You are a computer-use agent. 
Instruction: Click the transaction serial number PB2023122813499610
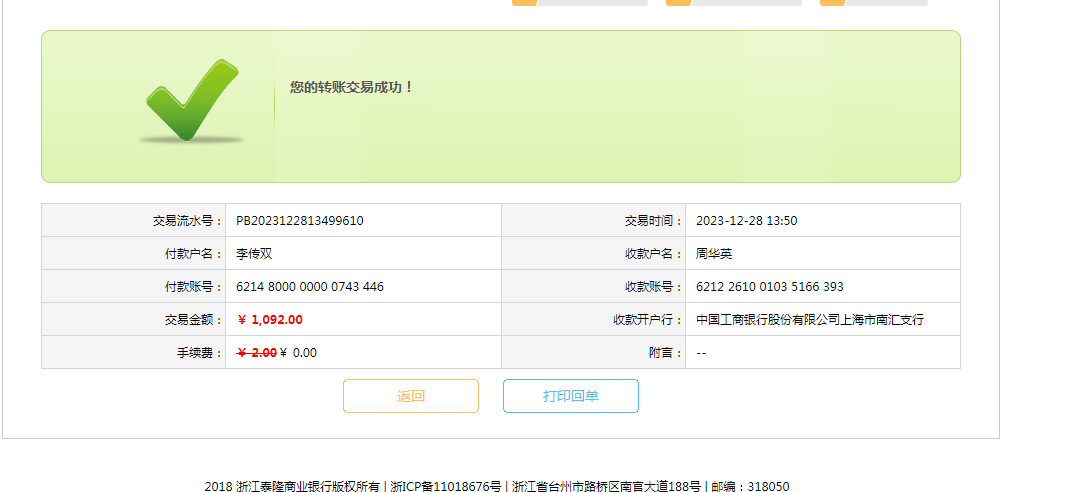[300, 221]
